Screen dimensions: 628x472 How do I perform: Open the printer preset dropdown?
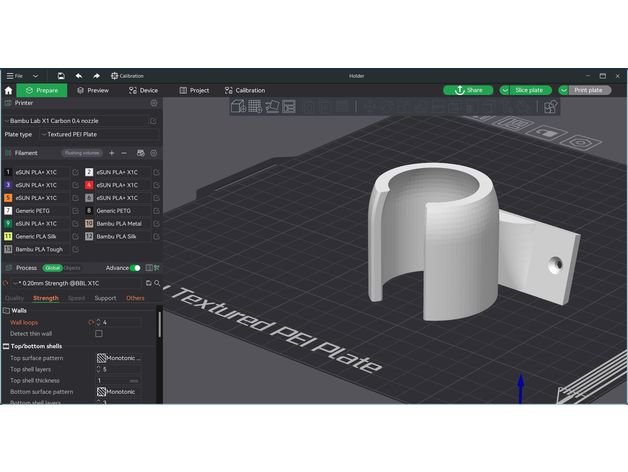point(80,120)
